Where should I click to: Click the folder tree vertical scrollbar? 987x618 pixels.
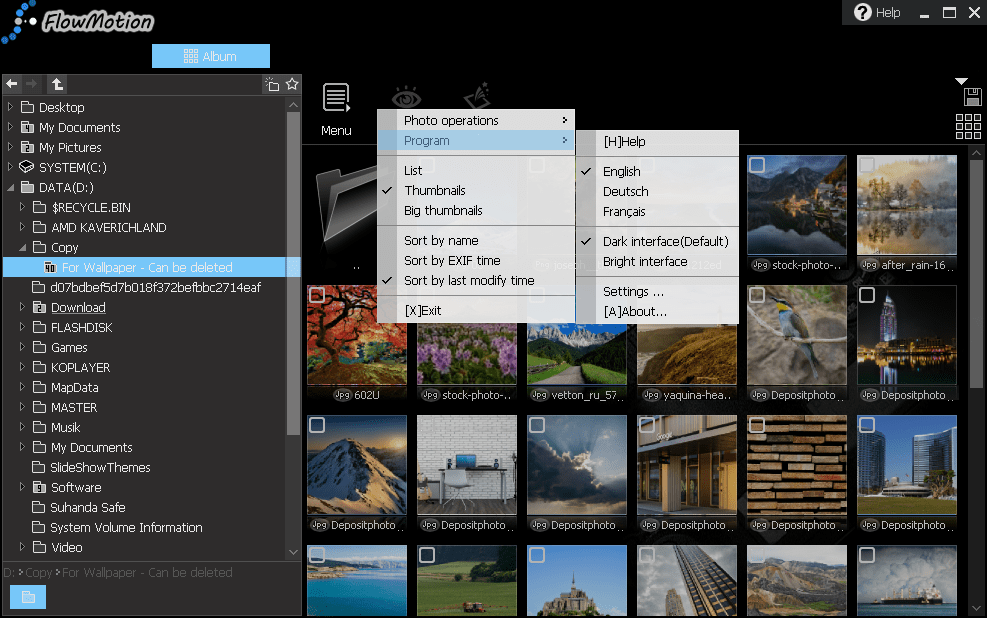(x=293, y=270)
